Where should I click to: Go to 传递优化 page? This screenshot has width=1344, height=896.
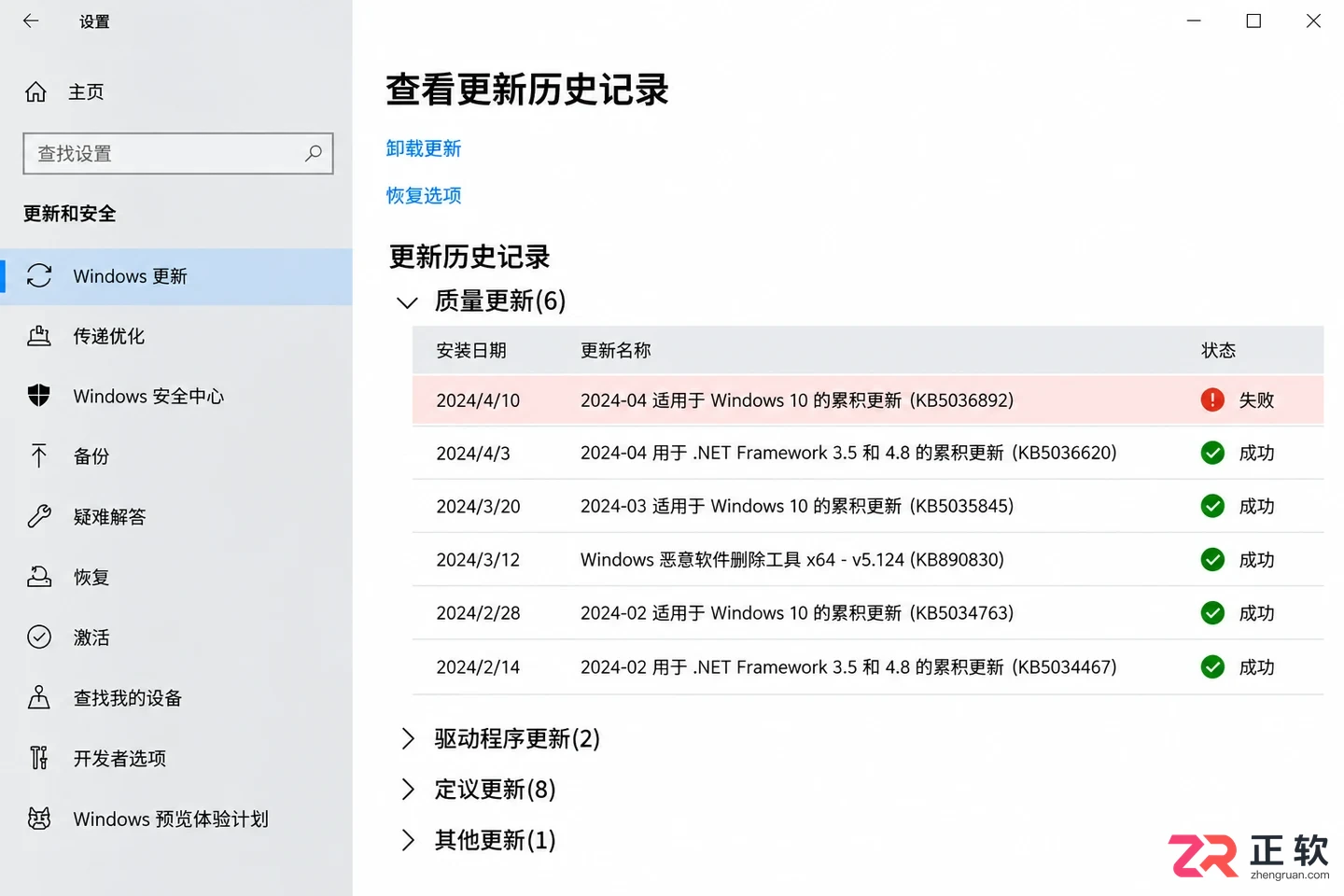[x=109, y=336]
